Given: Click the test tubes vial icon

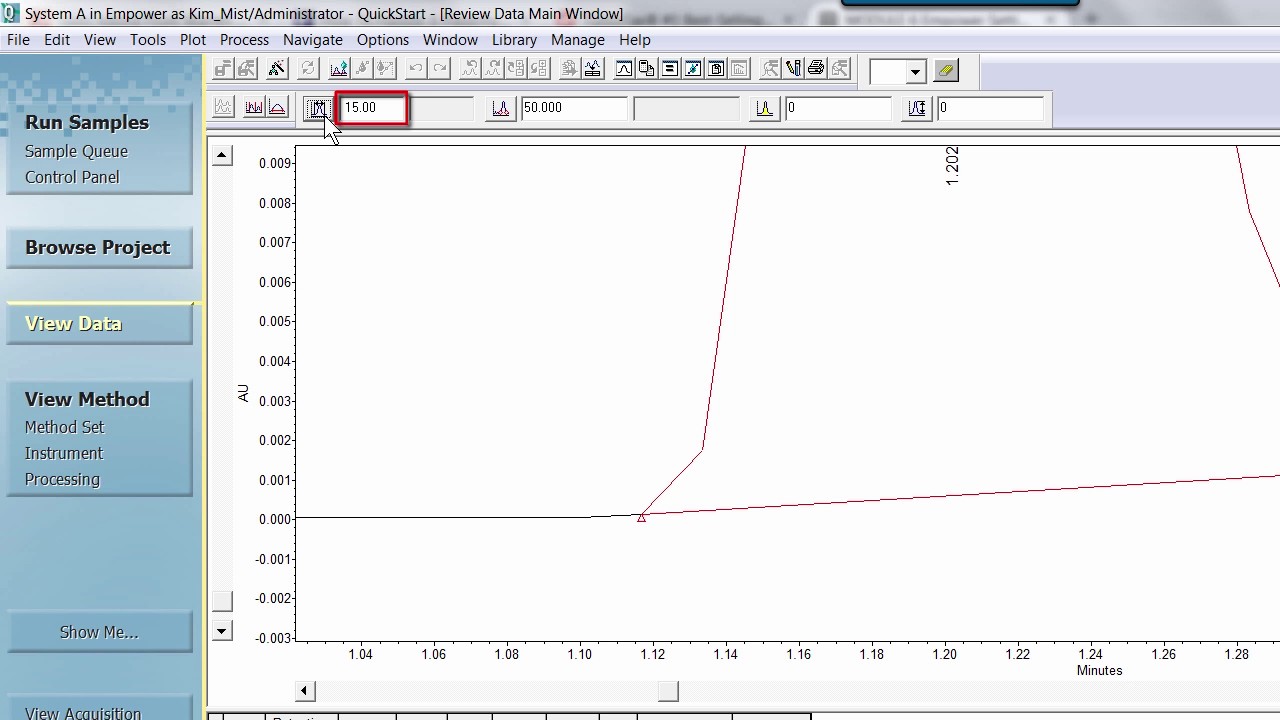Looking at the screenshot, I should (x=793, y=69).
